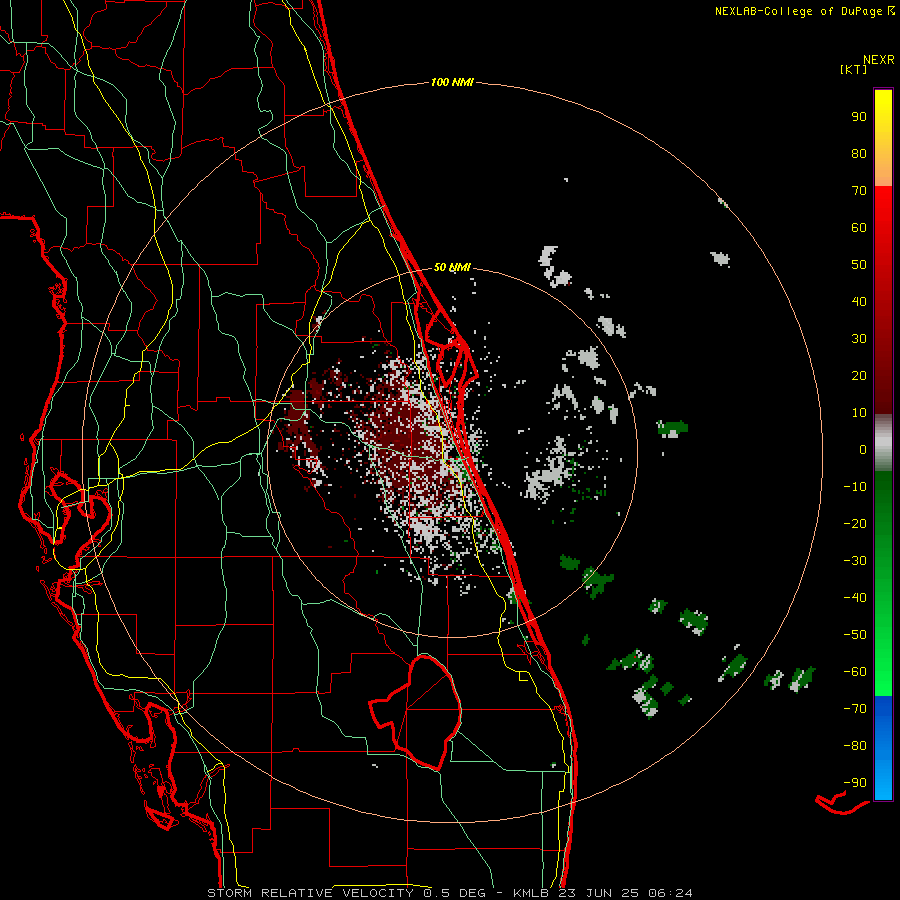This screenshot has height=900, width=900.
Task: Click the 90 value on the velocity scale
Action: tap(859, 117)
